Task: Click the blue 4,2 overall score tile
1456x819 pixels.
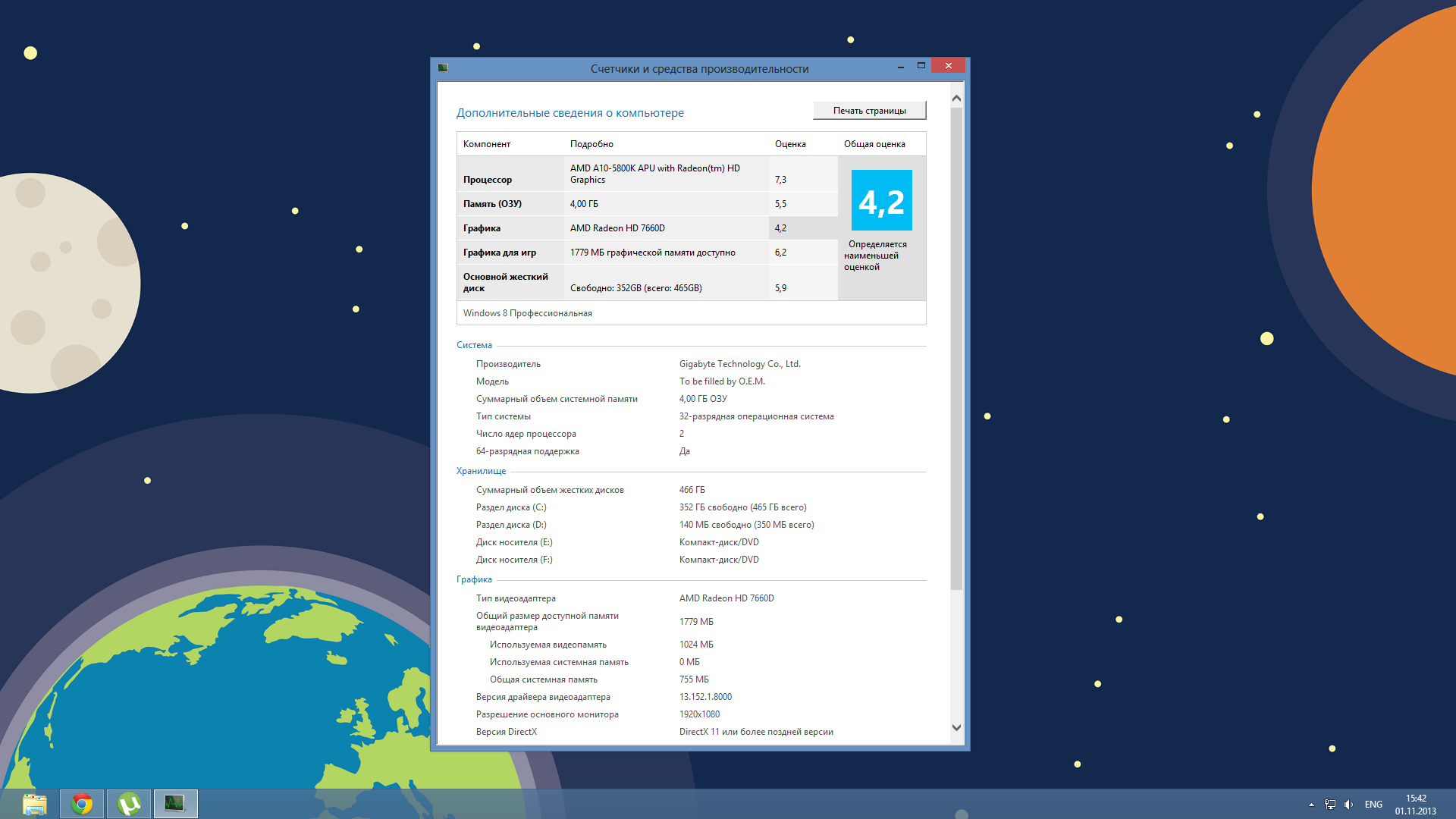Action: 881,200
